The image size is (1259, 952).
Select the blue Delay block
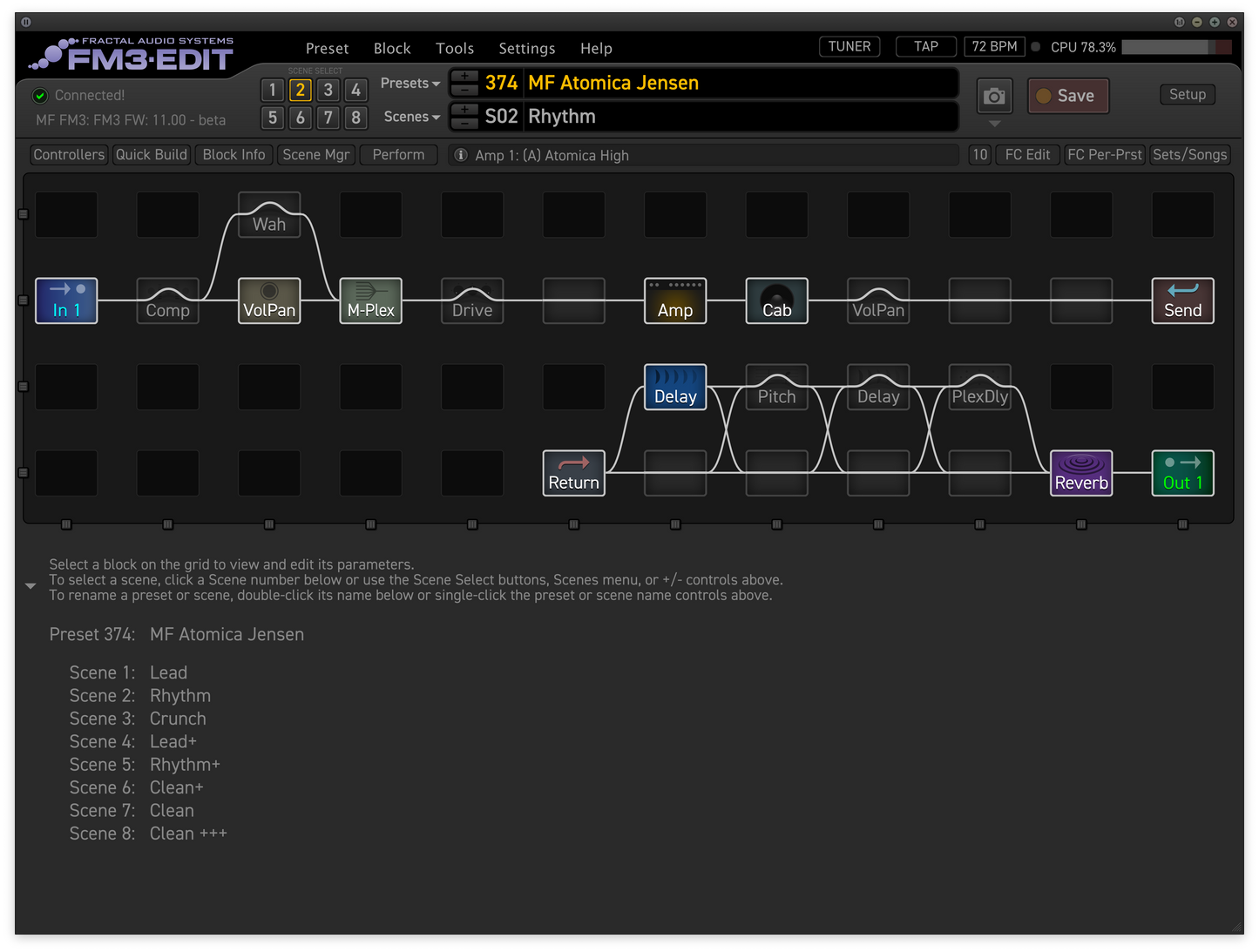click(x=675, y=387)
